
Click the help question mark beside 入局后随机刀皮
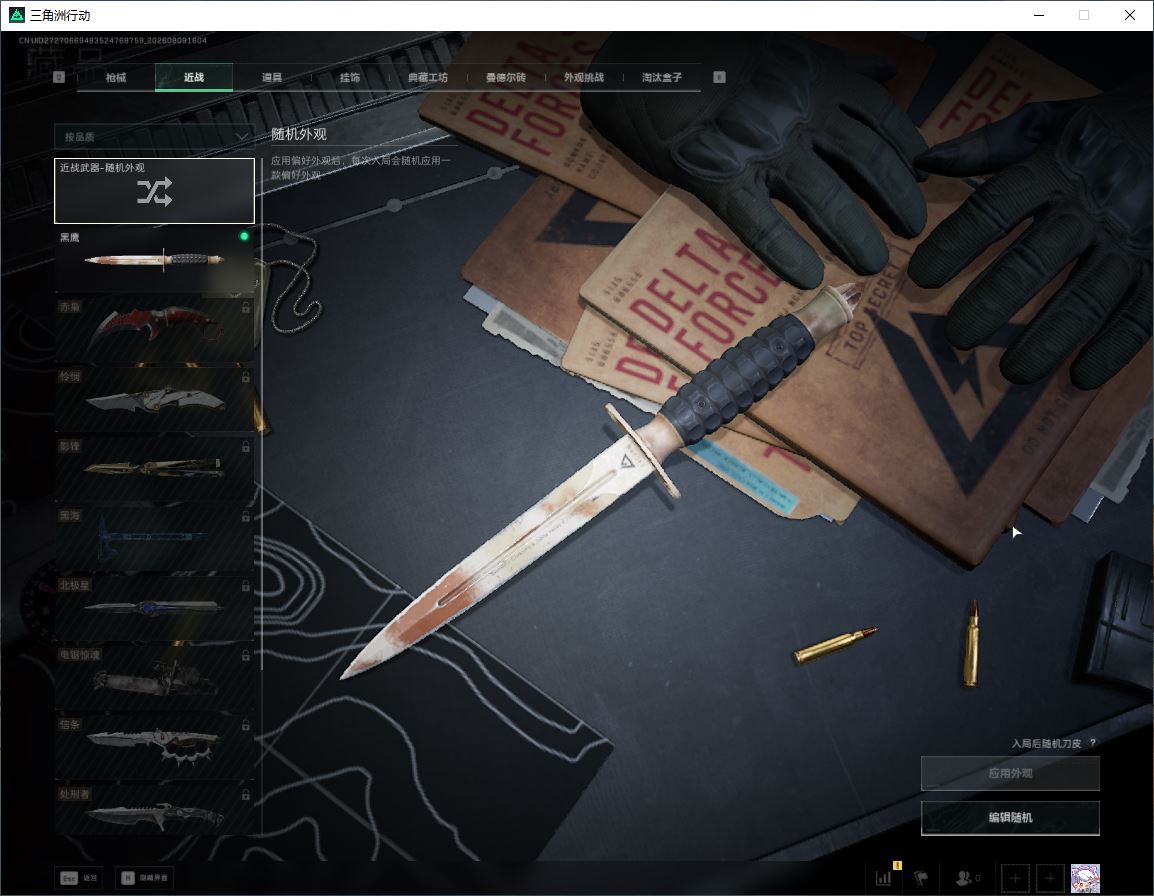pos(1093,743)
